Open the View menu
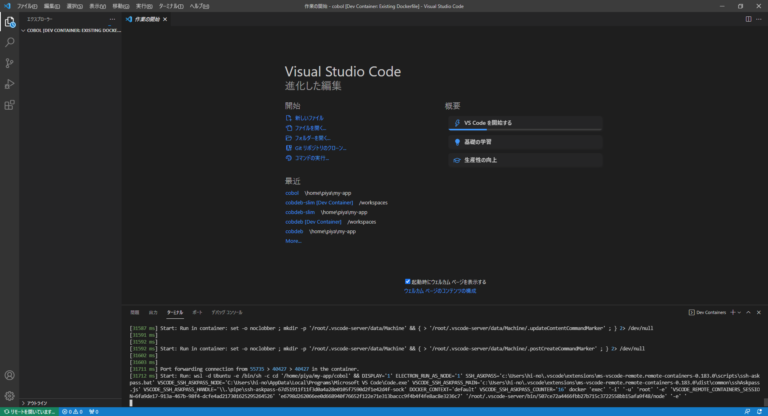The height and width of the screenshot is (416, 768). click(x=97, y=6)
